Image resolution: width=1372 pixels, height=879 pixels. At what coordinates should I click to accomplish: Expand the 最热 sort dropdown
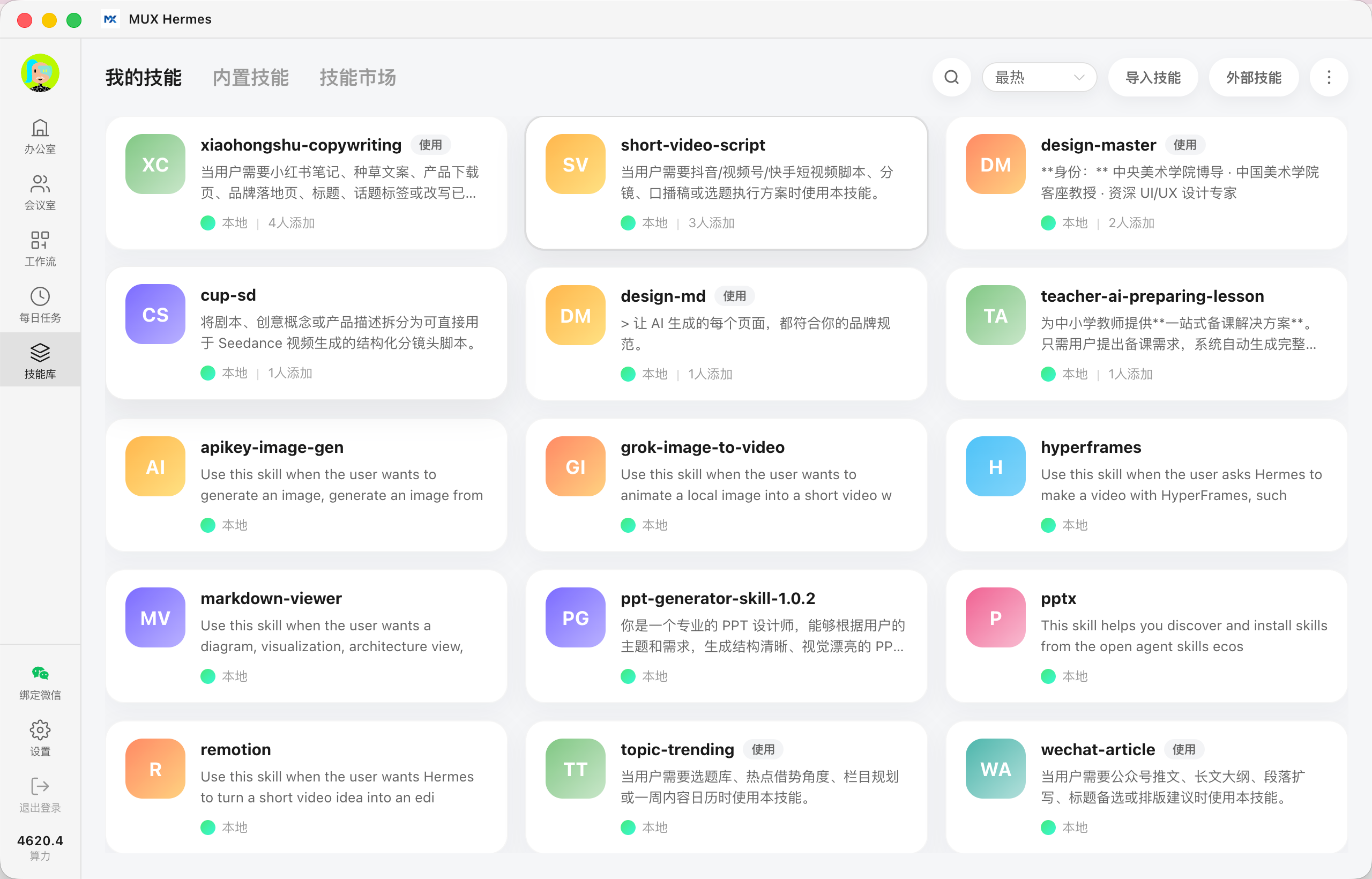pos(1039,77)
